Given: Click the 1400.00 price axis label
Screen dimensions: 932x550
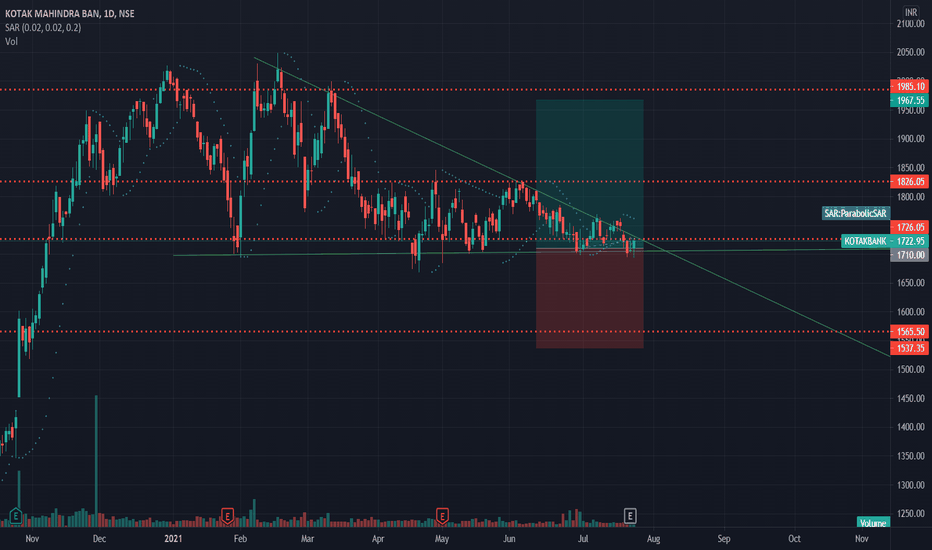Looking at the screenshot, I should coord(911,427).
